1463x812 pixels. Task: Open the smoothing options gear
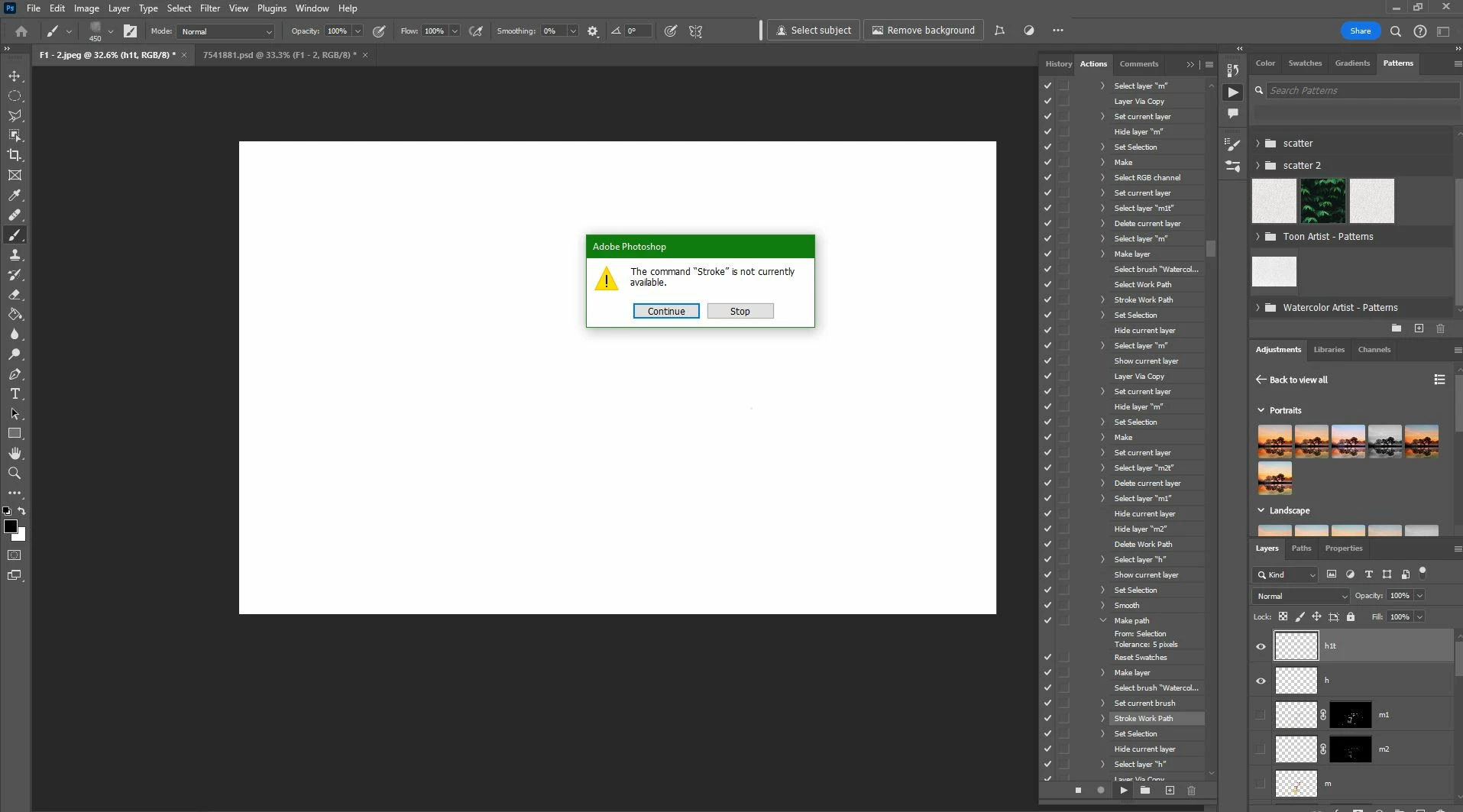point(593,31)
